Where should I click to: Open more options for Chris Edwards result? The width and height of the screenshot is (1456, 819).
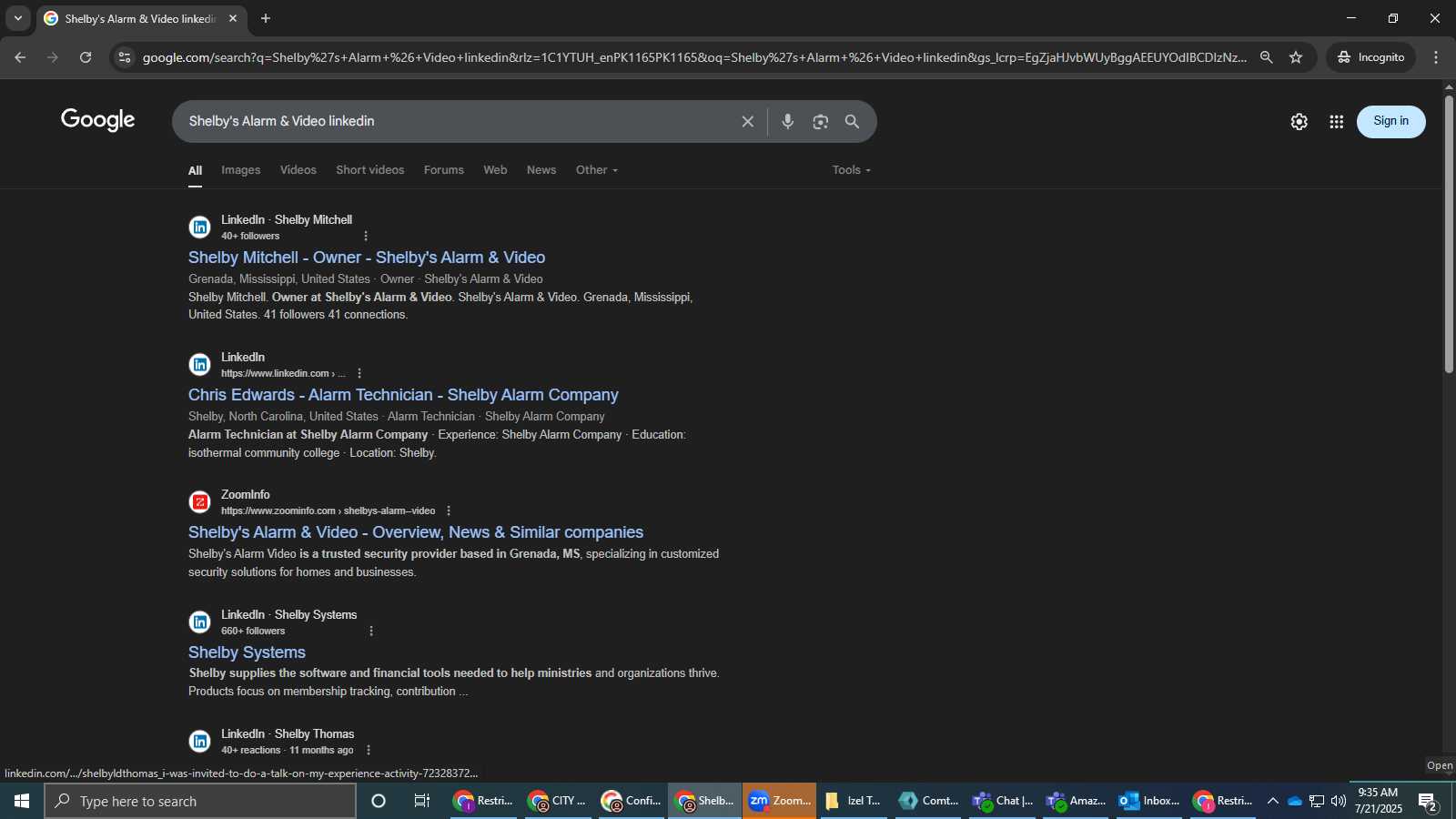[x=359, y=374]
